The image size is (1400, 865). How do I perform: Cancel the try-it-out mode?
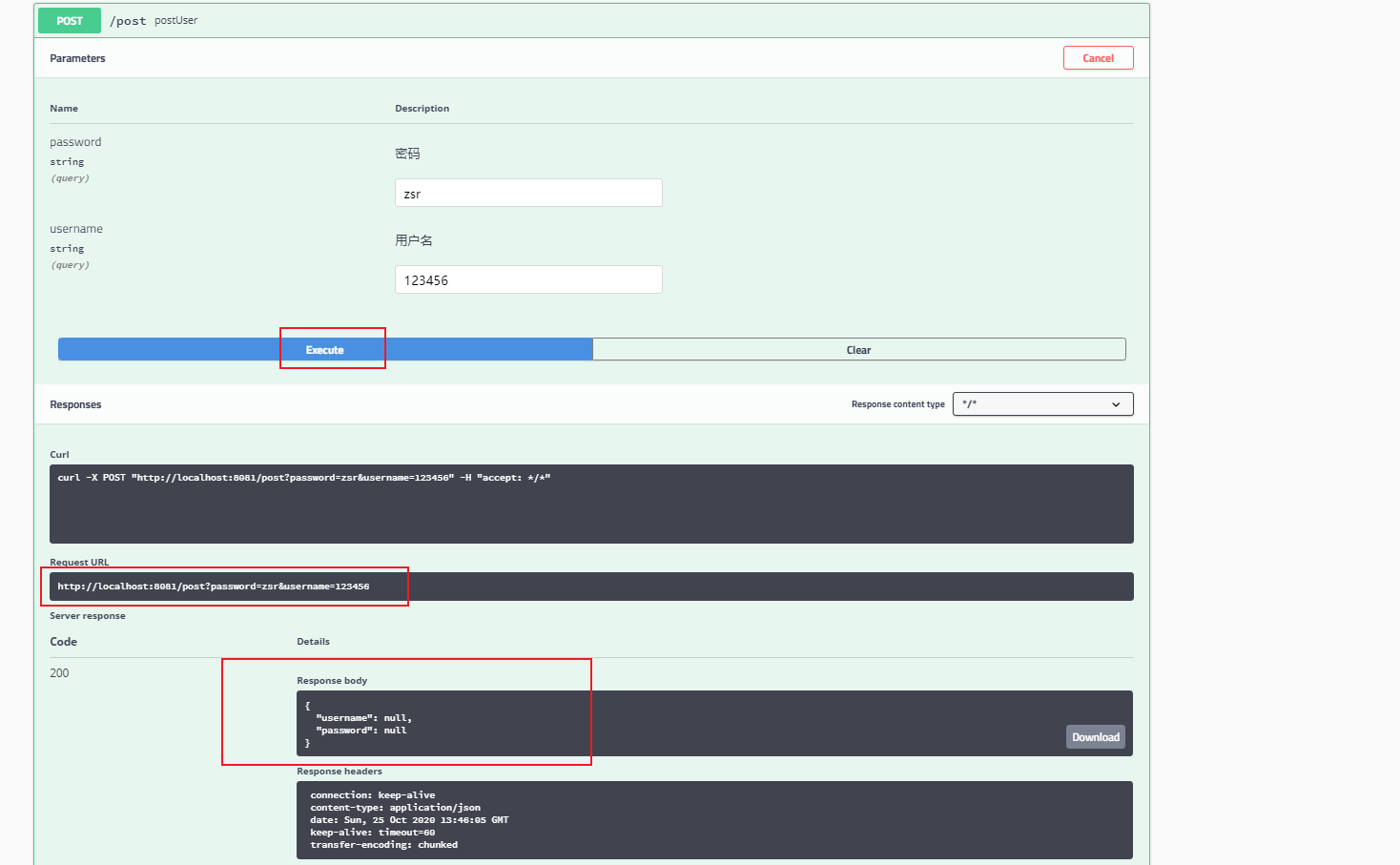[x=1098, y=58]
